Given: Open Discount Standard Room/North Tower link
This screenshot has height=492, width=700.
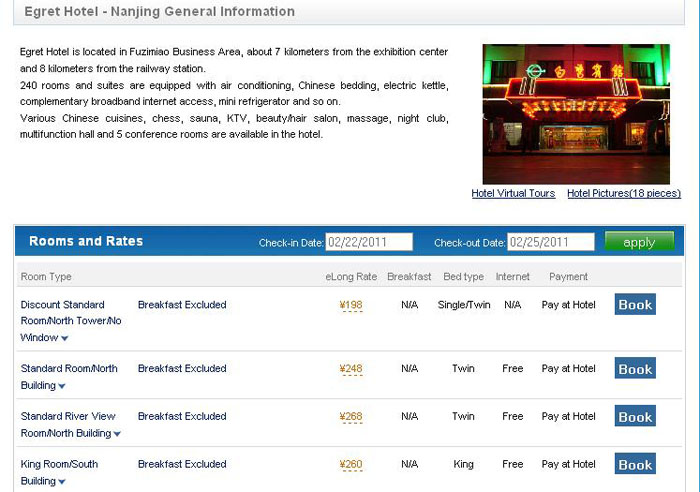Looking at the screenshot, I should click(x=71, y=321).
